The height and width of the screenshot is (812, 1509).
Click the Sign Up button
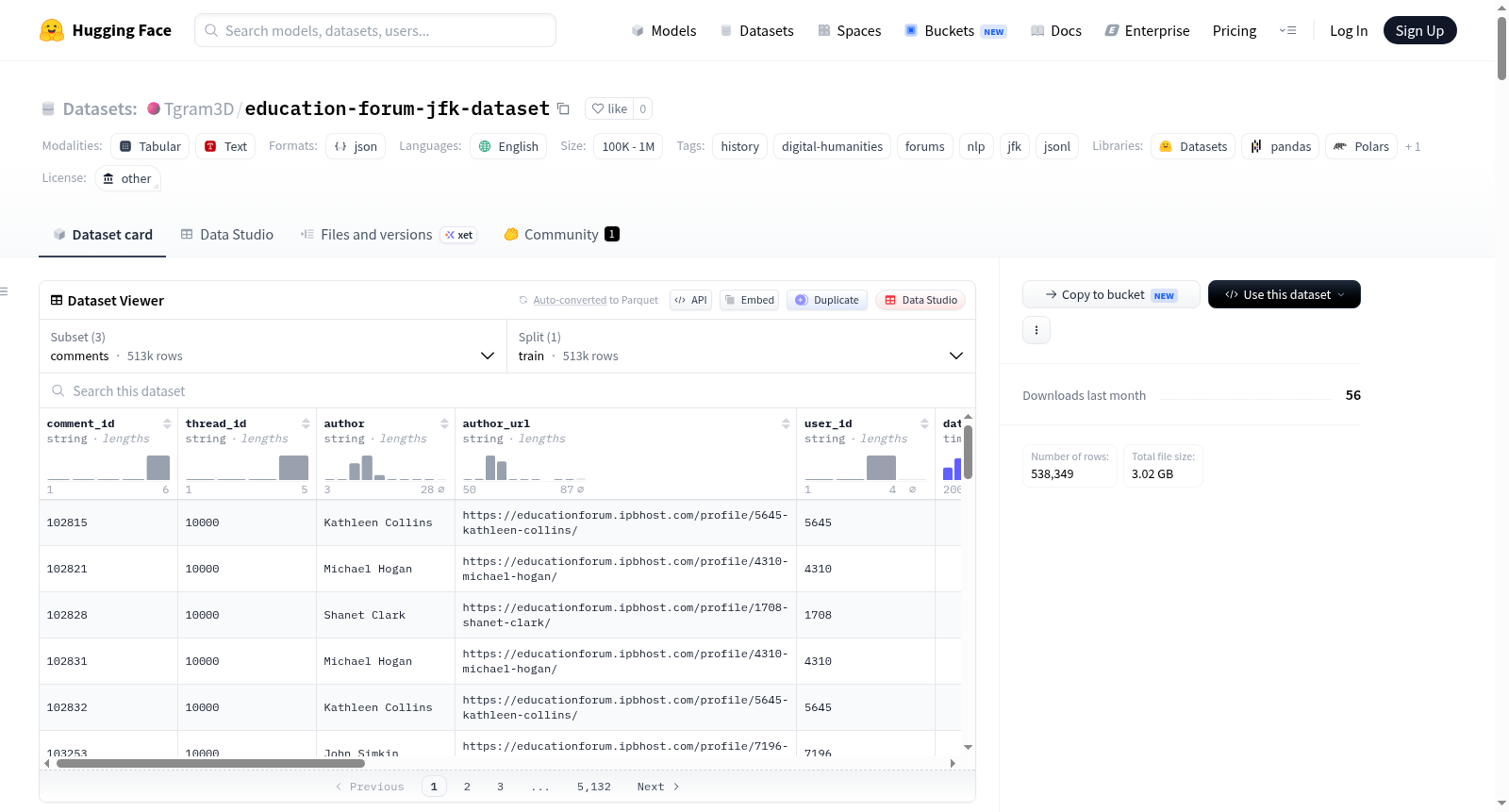(x=1419, y=30)
